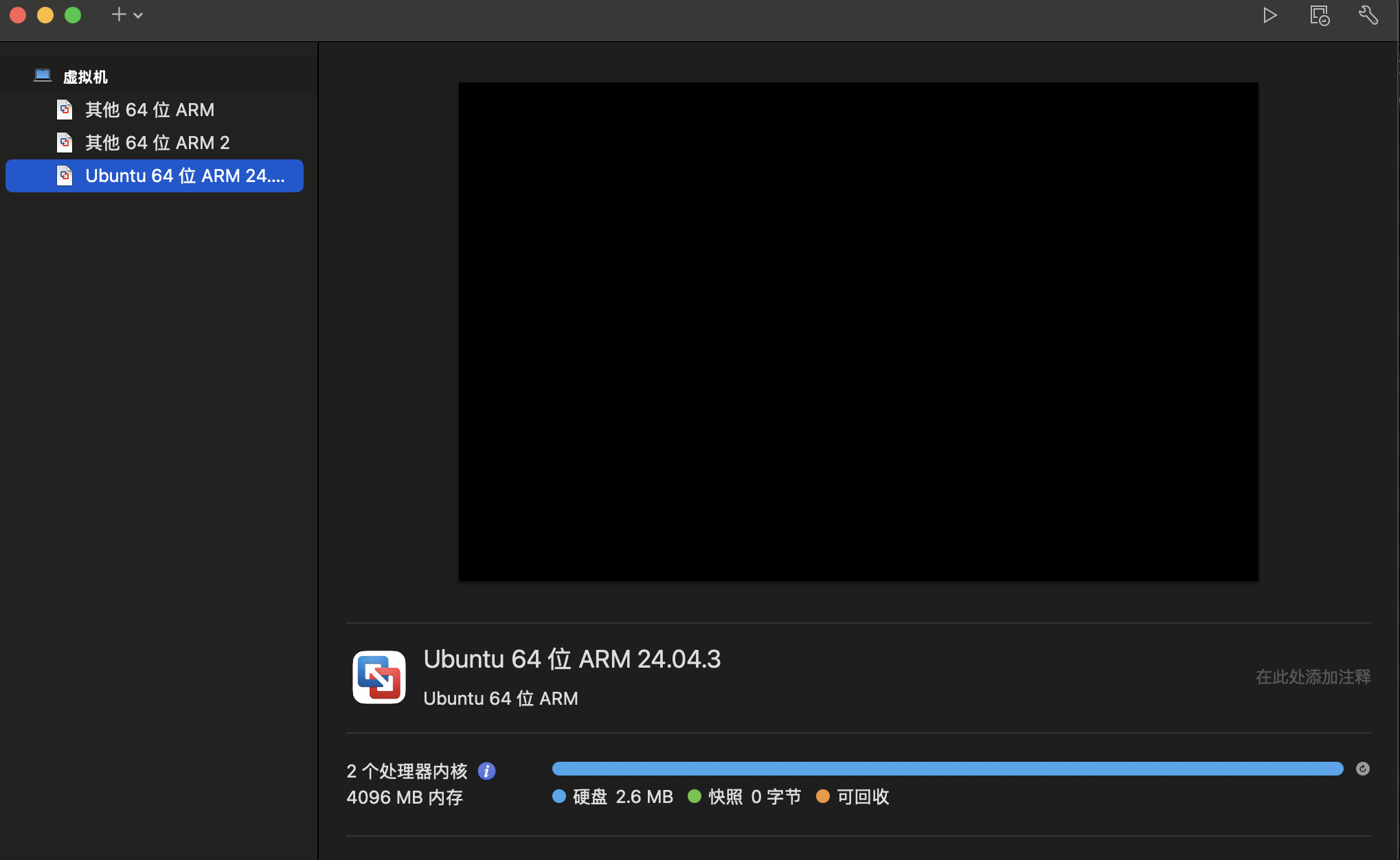Expand the add menu dropdown chevron
This screenshot has height=860, width=1400.
[x=138, y=15]
